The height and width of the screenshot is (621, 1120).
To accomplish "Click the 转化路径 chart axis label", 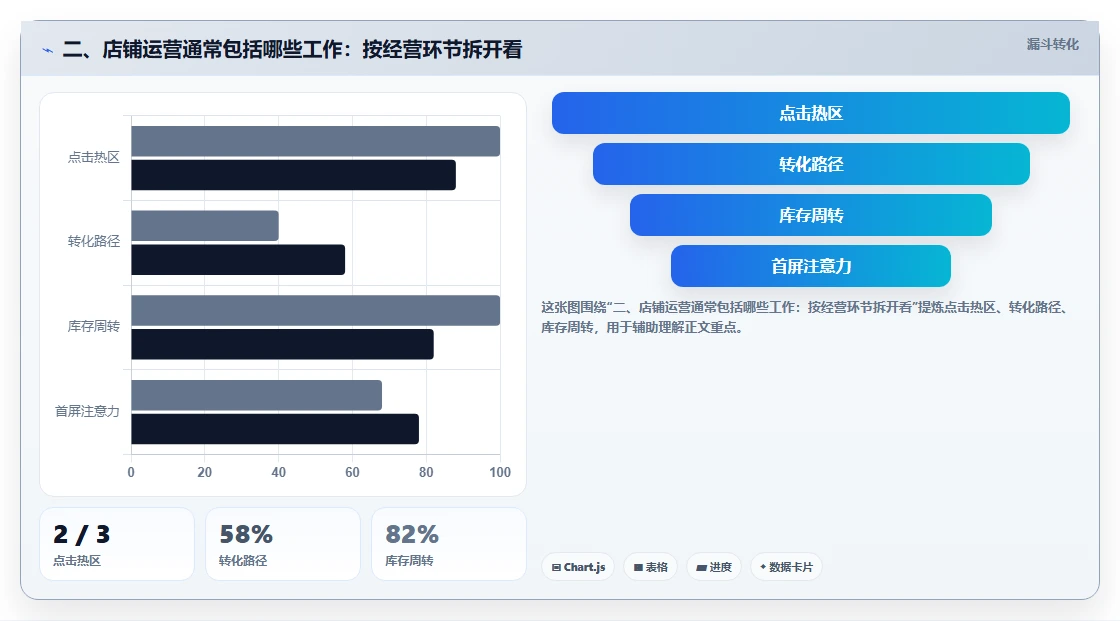I will click(94, 242).
